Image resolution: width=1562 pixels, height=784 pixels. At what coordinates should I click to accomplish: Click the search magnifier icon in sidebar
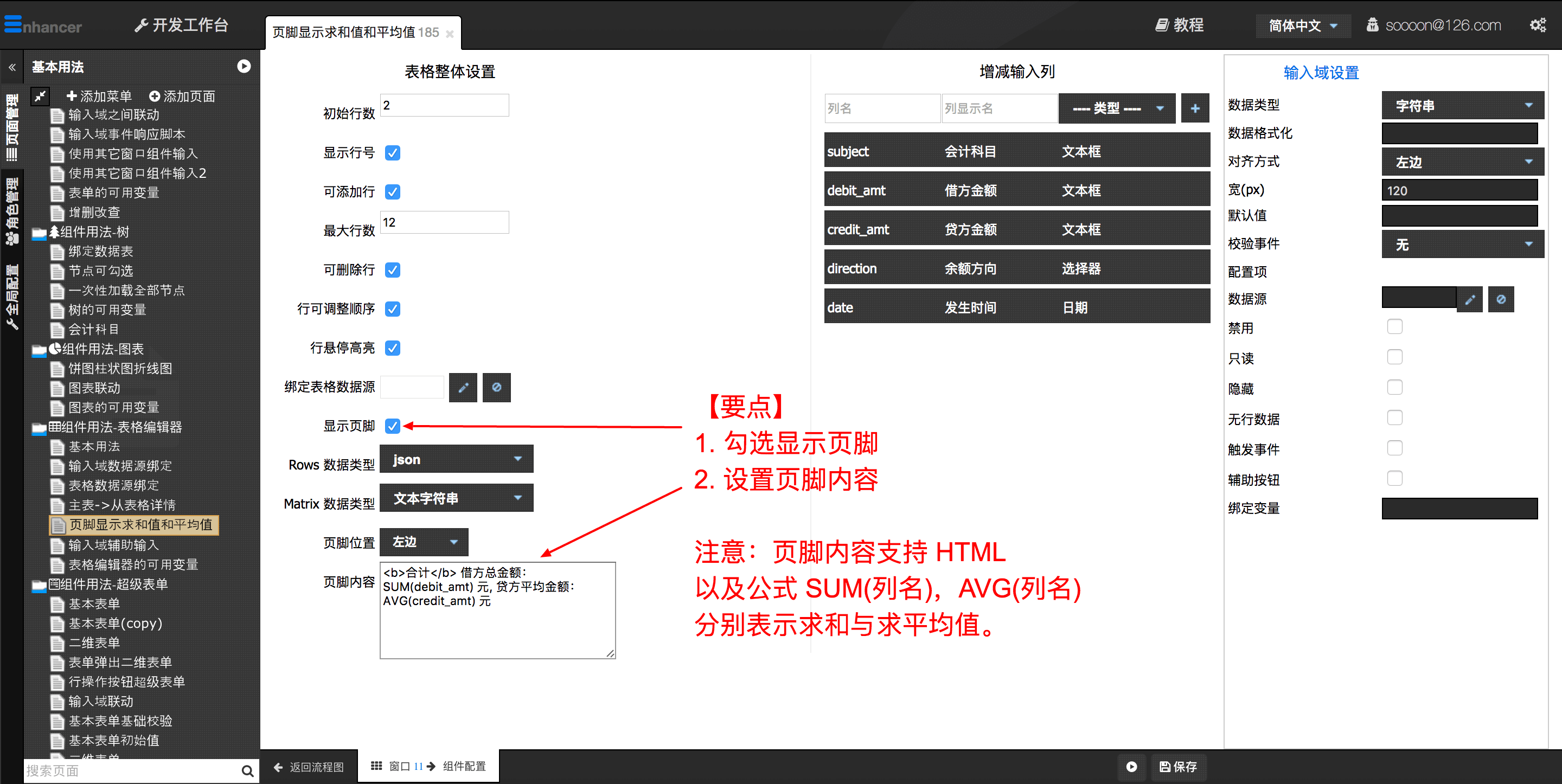point(247,770)
